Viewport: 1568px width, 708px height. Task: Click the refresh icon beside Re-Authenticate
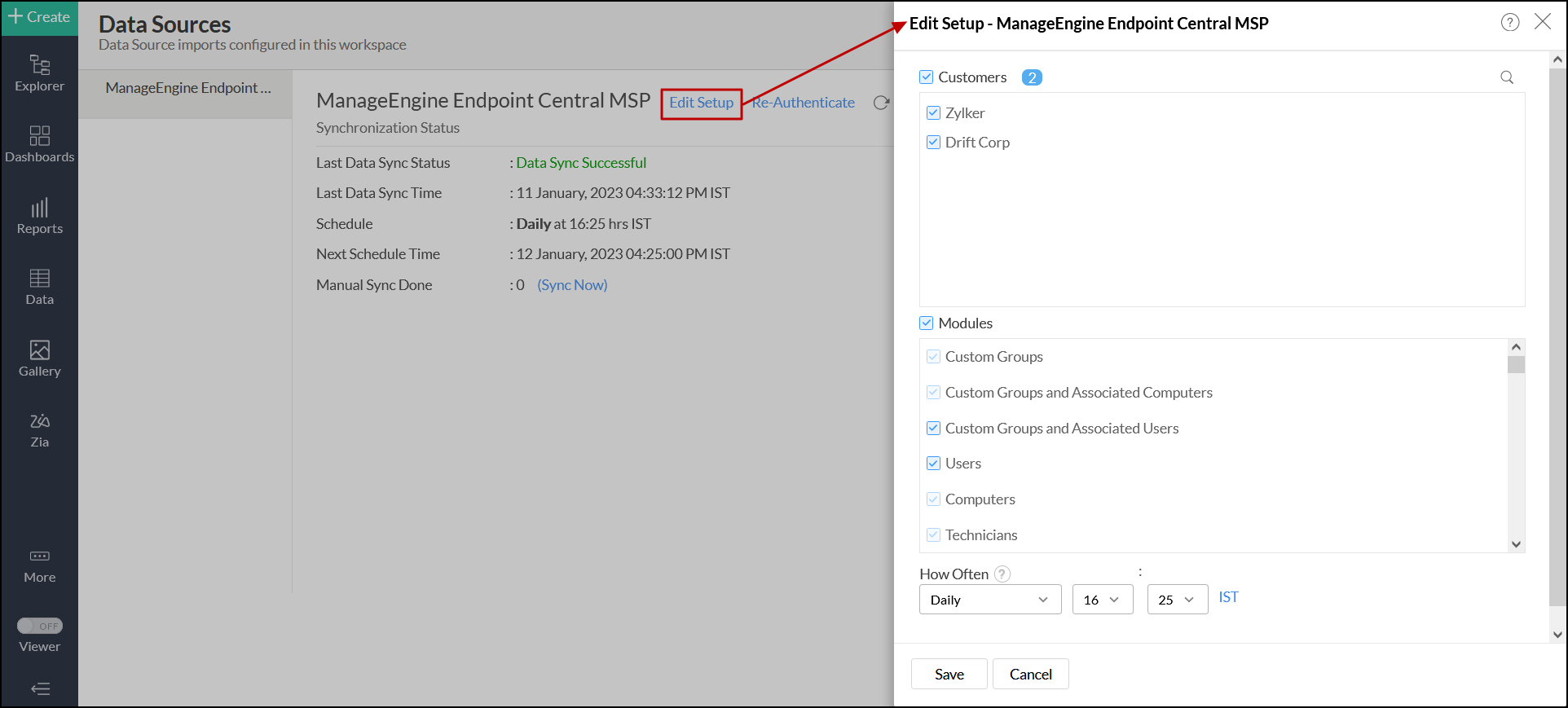click(x=881, y=103)
